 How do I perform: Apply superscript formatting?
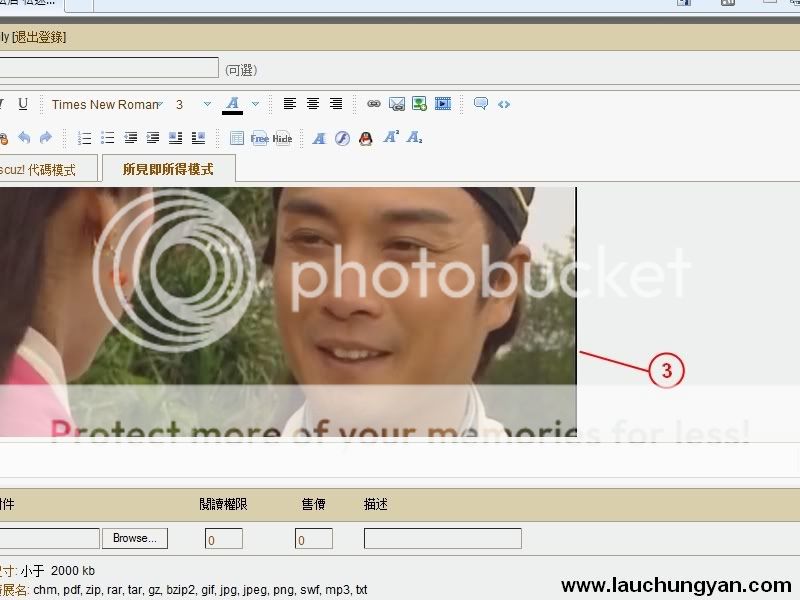click(391, 137)
